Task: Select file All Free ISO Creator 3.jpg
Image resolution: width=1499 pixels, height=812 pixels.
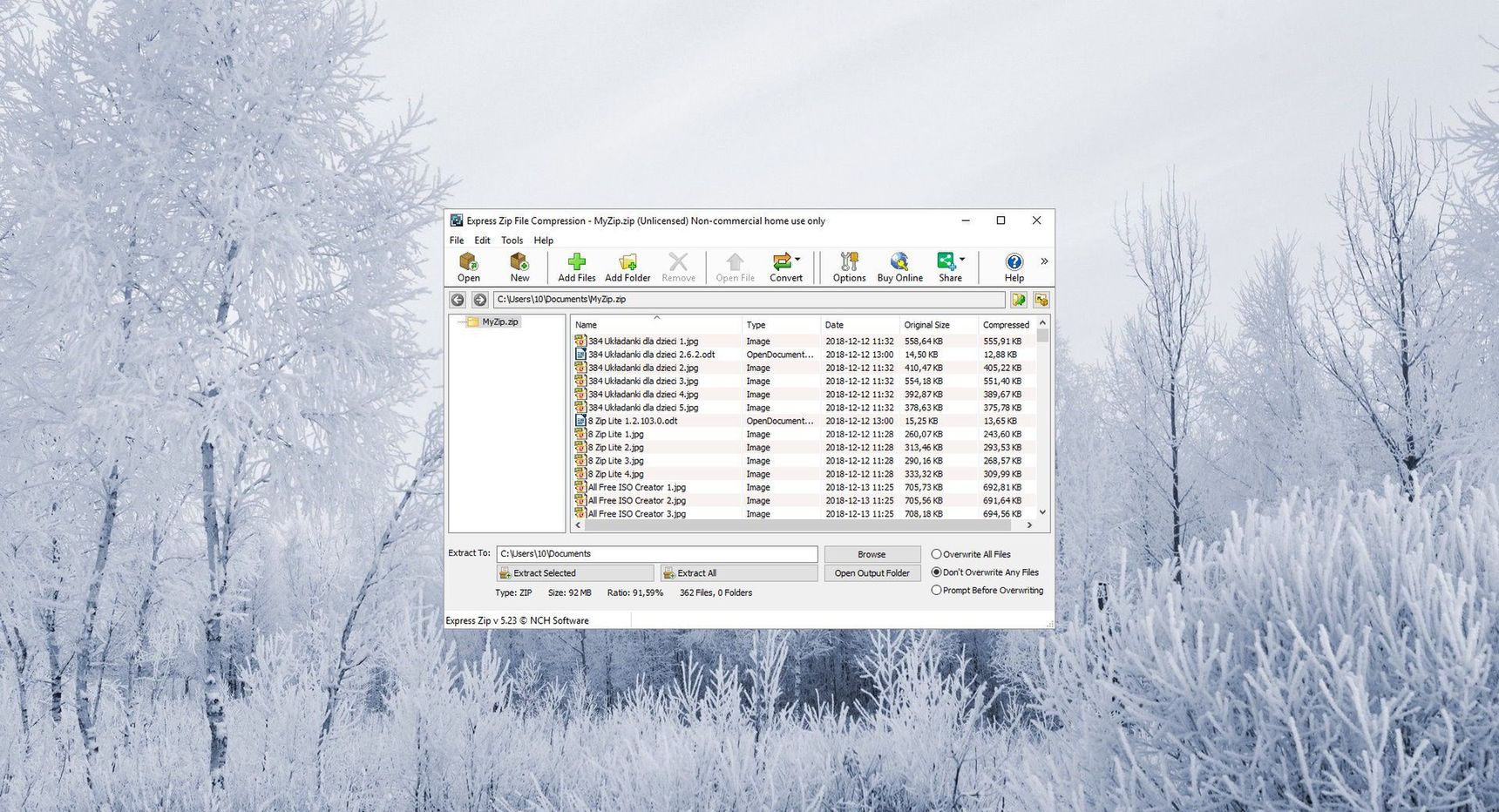Action: (x=637, y=514)
